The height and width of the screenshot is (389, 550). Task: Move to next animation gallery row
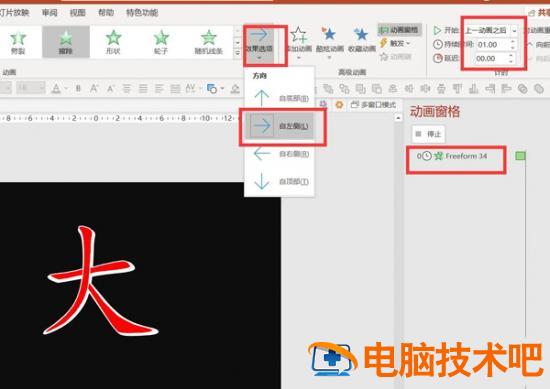click(237, 42)
